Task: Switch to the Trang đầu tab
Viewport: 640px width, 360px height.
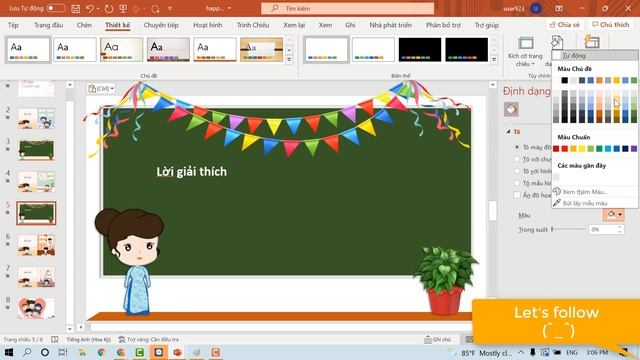Action: [x=49, y=25]
